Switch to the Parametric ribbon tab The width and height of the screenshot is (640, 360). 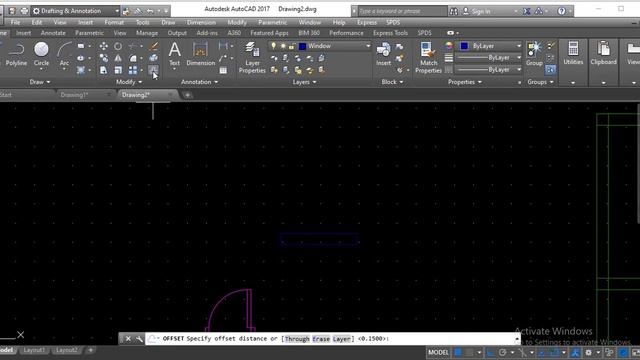click(x=89, y=33)
